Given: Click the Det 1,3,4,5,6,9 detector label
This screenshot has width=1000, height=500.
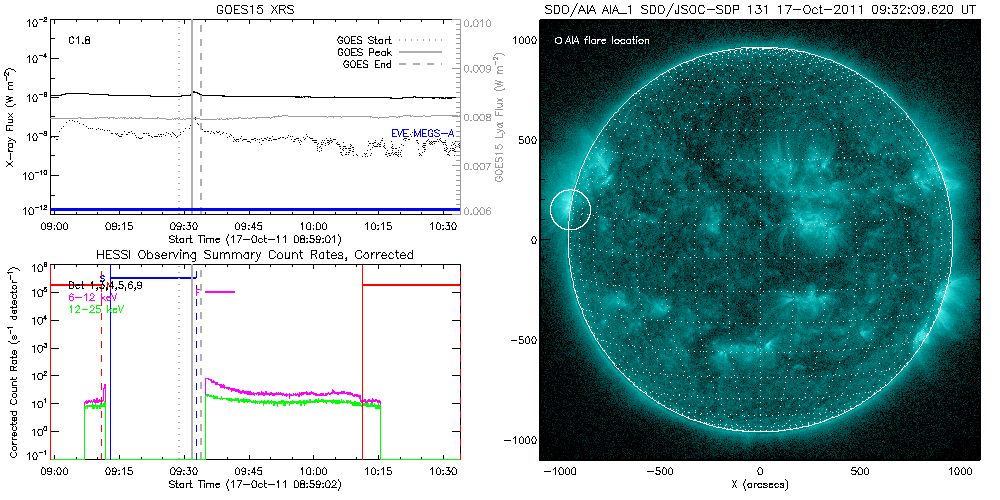Looking at the screenshot, I should point(112,286).
